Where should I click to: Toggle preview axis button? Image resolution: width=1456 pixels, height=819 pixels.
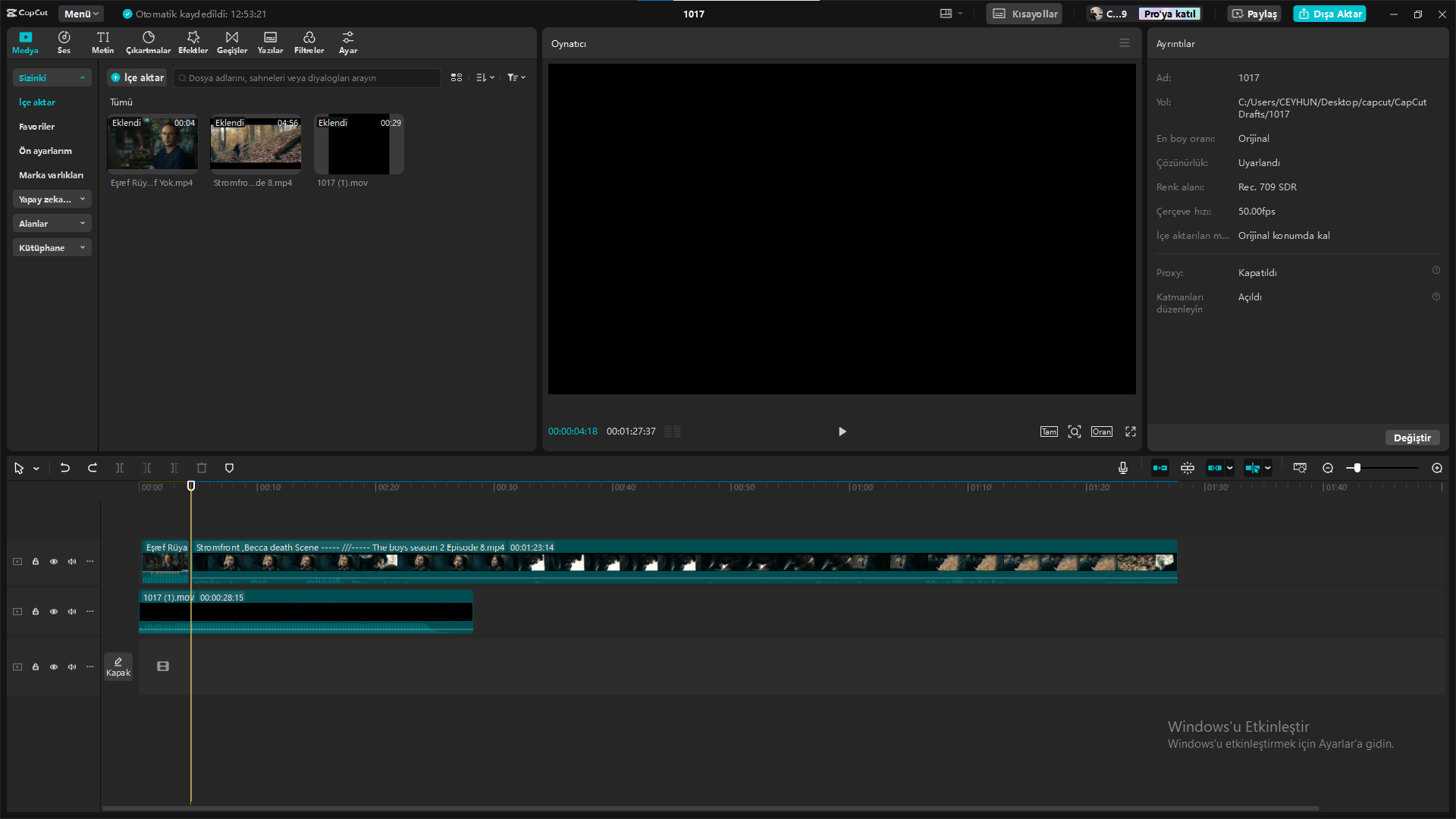(x=1253, y=468)
